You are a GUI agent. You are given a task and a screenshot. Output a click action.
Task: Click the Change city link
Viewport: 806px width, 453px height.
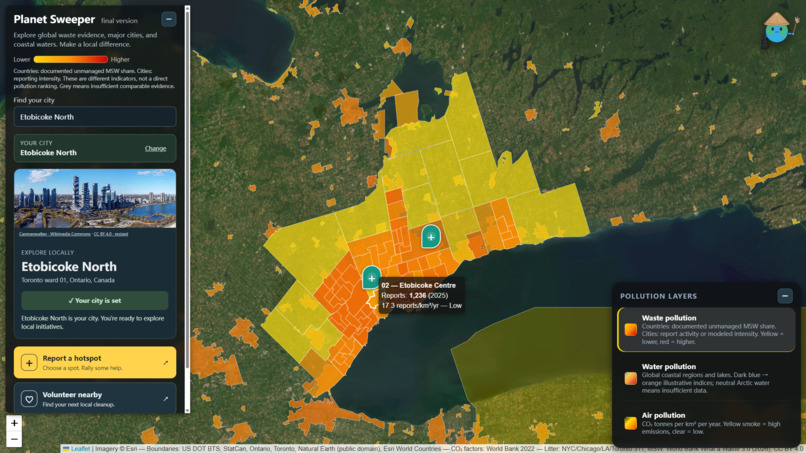click(155, 148)
